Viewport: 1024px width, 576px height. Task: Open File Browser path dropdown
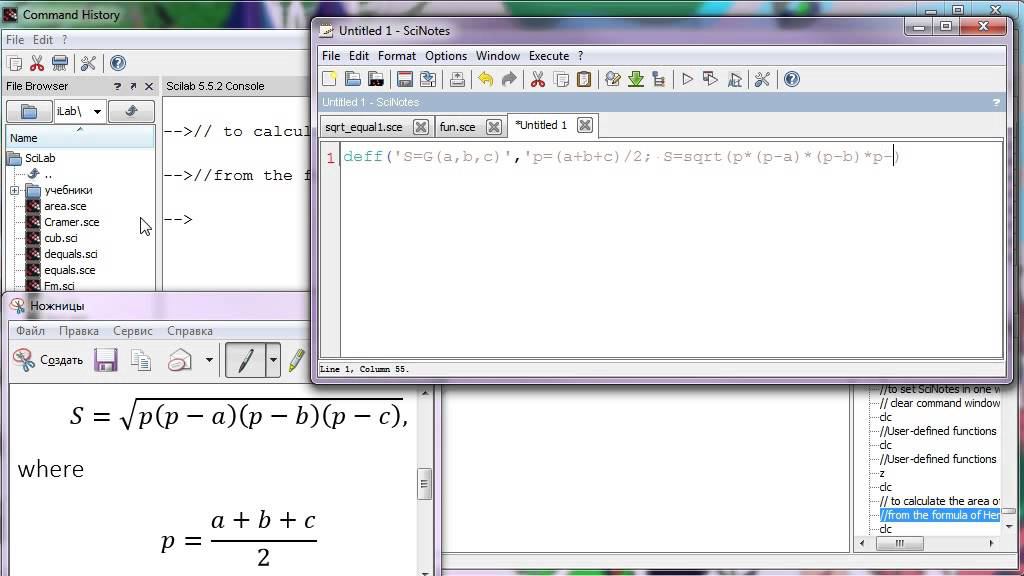click(x=97, y=112)
